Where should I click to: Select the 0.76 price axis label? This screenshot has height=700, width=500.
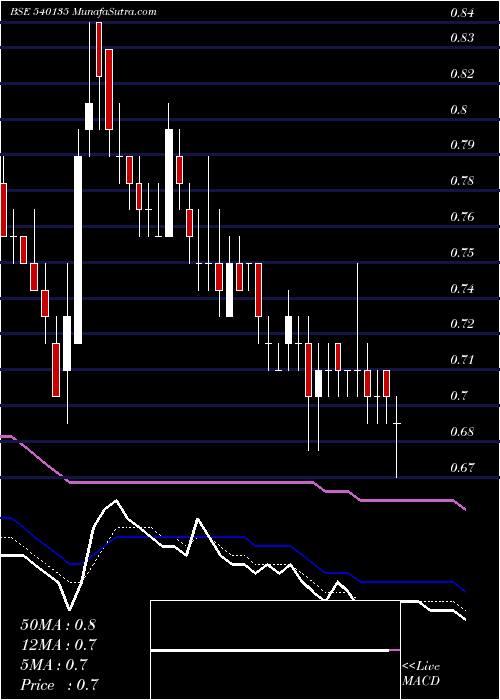point(462,217)
